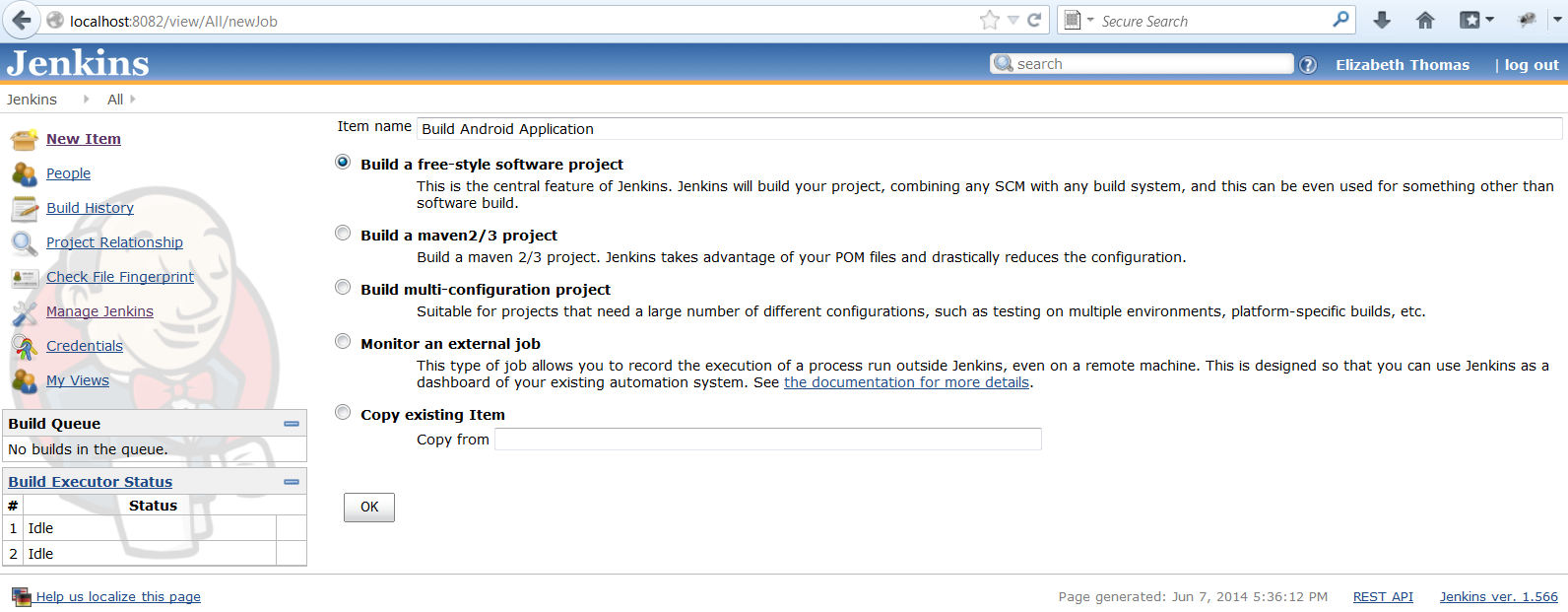1568x612 pixels.
Task: Open the My Views link
Action: coord(78,380)
